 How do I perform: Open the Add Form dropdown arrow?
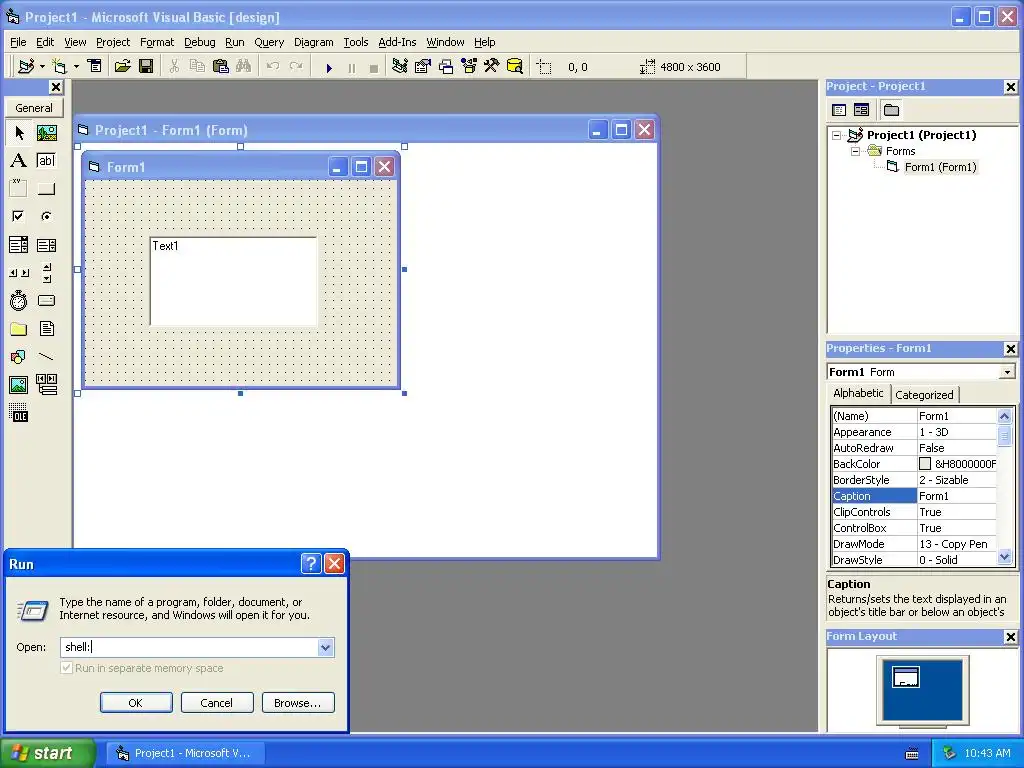tap(76, 67)
